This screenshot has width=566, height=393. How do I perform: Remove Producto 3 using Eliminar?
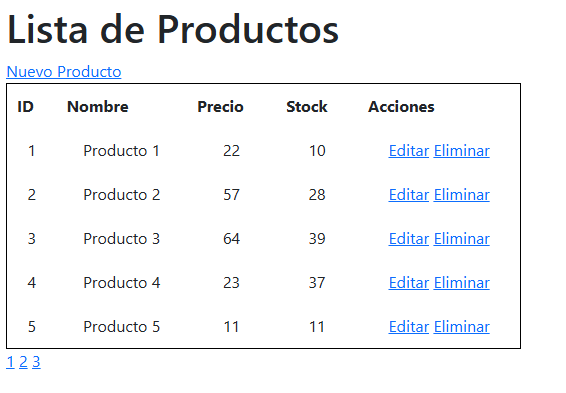pos(462,239)
